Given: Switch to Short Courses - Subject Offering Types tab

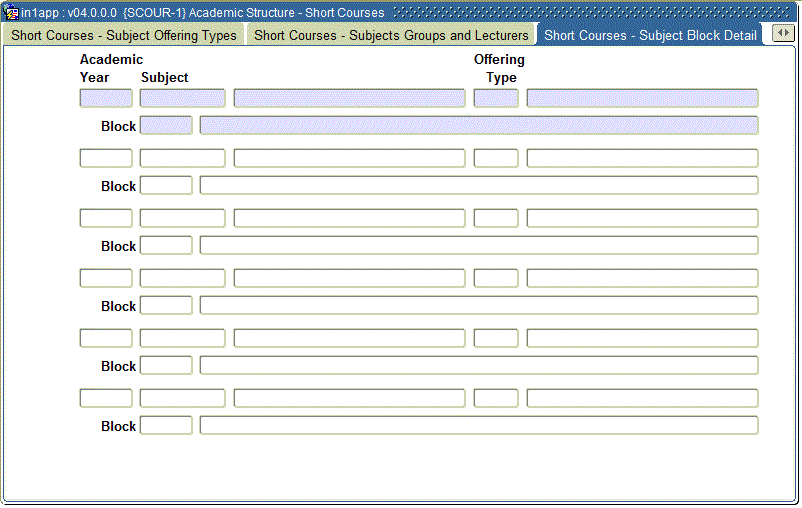Looking at the screenshot, I should click(124, 35).
